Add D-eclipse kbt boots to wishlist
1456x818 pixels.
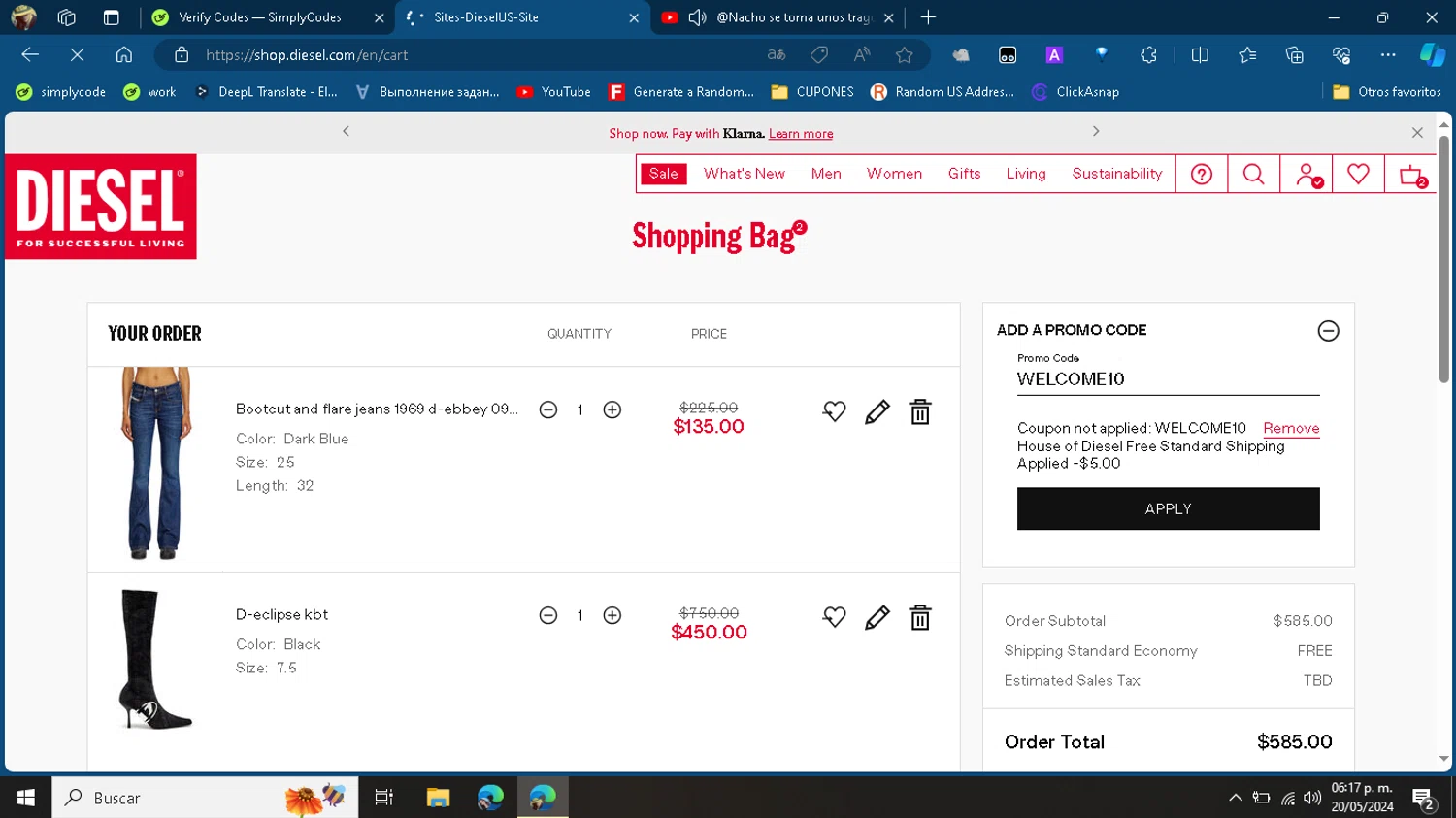[x=835, y=618]
